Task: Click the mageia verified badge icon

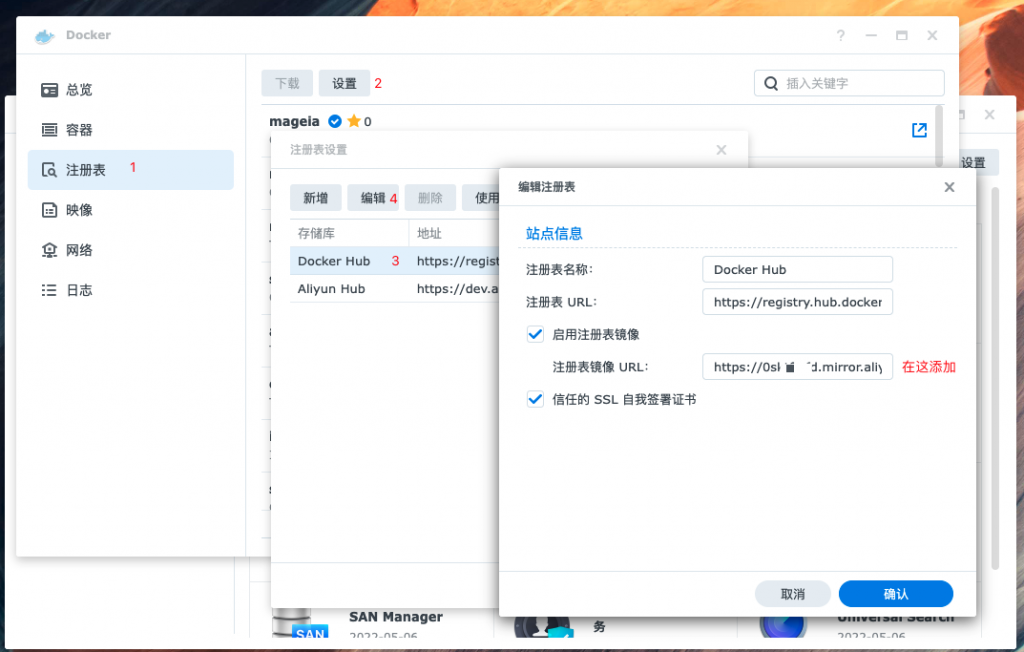Action: [335, 121]
